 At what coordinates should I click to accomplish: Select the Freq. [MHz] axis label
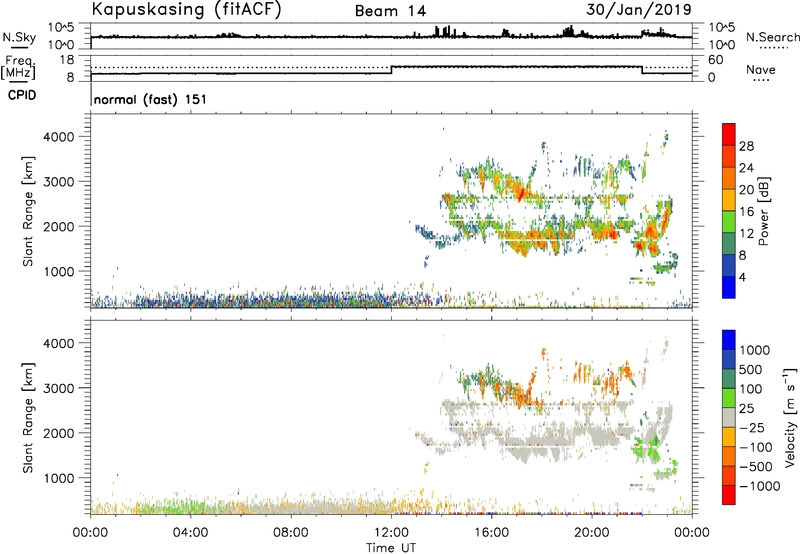[18, 68]
